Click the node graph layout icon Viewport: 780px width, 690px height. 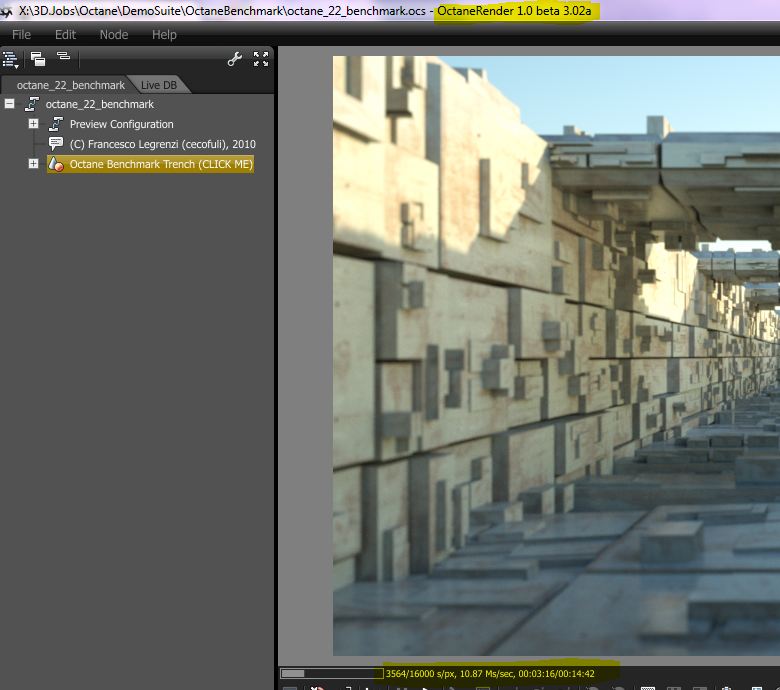63,56
